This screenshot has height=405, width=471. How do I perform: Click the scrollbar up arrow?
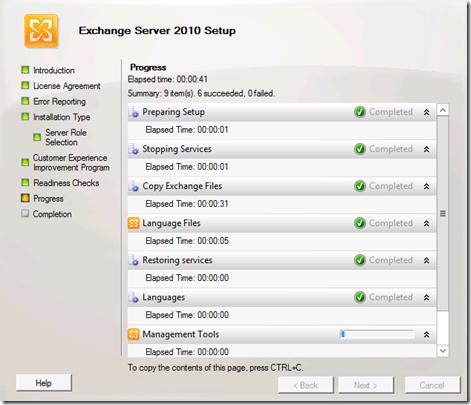point(443,110)
